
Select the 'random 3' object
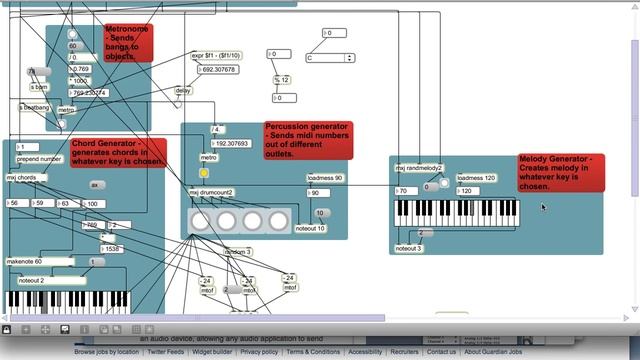pos(238,252)
